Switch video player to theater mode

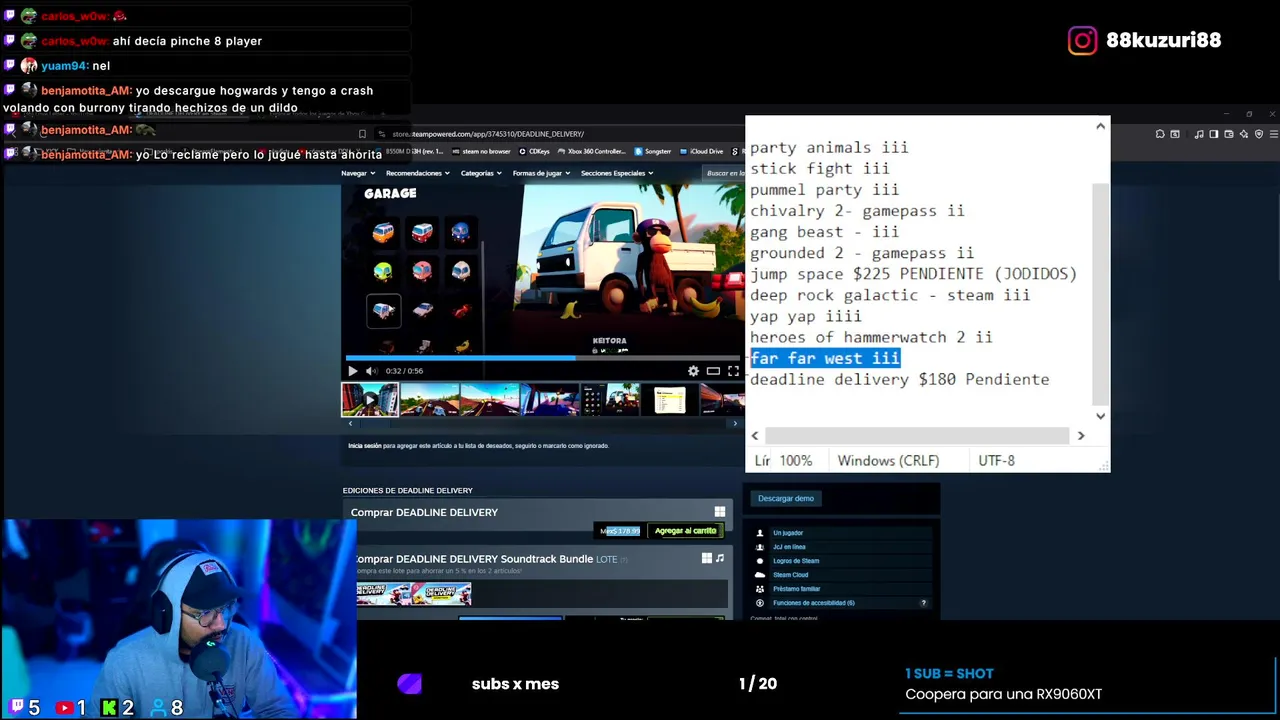[x=713, y=371]
